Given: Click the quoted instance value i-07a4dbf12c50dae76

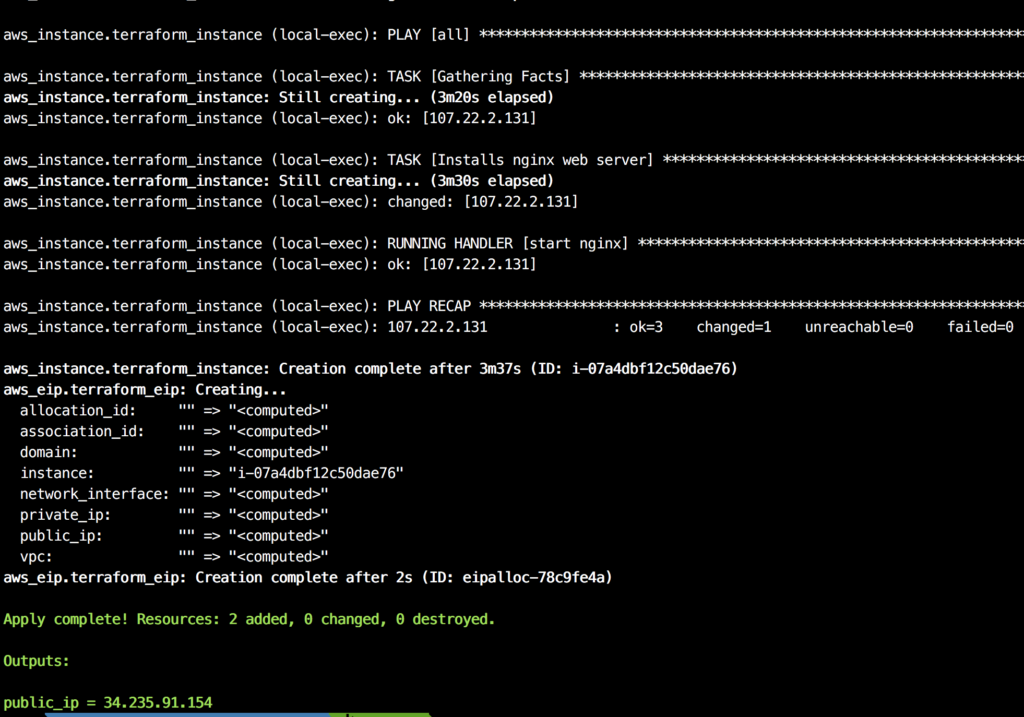Looking at the screenshot, I should coord(315,473).
